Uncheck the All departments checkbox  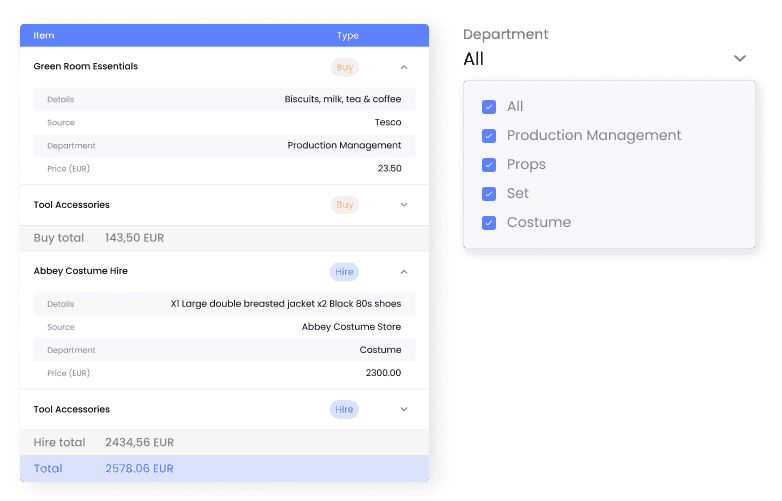(x=489, y=107)
